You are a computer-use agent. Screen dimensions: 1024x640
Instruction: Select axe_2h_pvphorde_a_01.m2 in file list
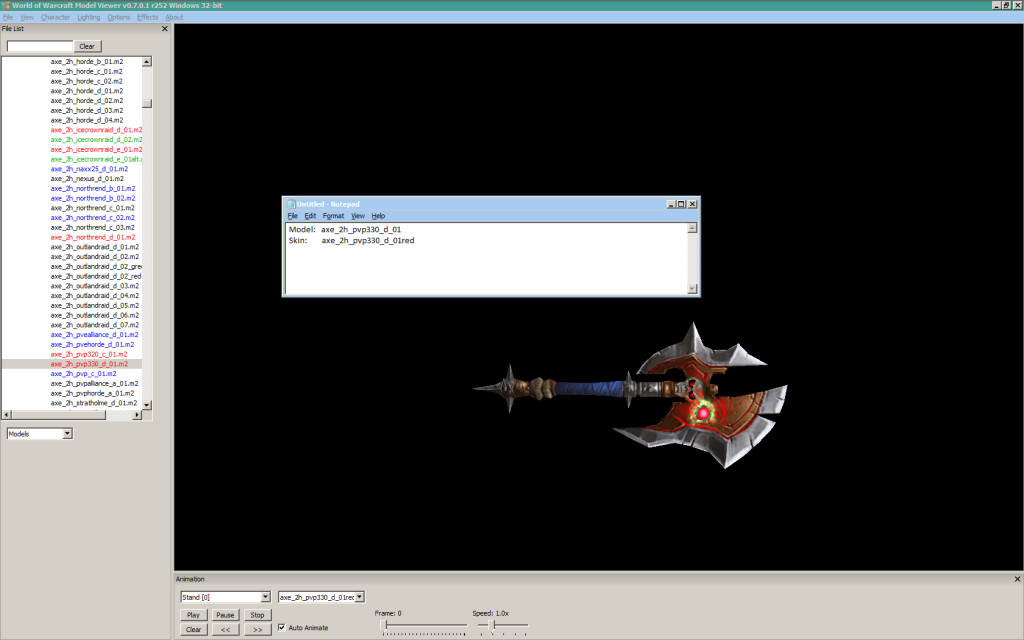(93, 394)
